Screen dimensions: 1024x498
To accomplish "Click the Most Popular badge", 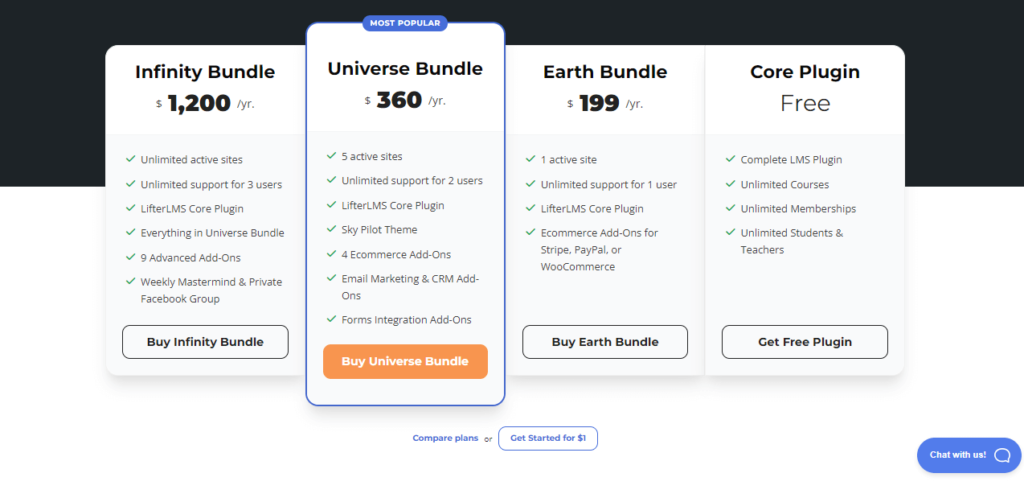I will (406, 23).
